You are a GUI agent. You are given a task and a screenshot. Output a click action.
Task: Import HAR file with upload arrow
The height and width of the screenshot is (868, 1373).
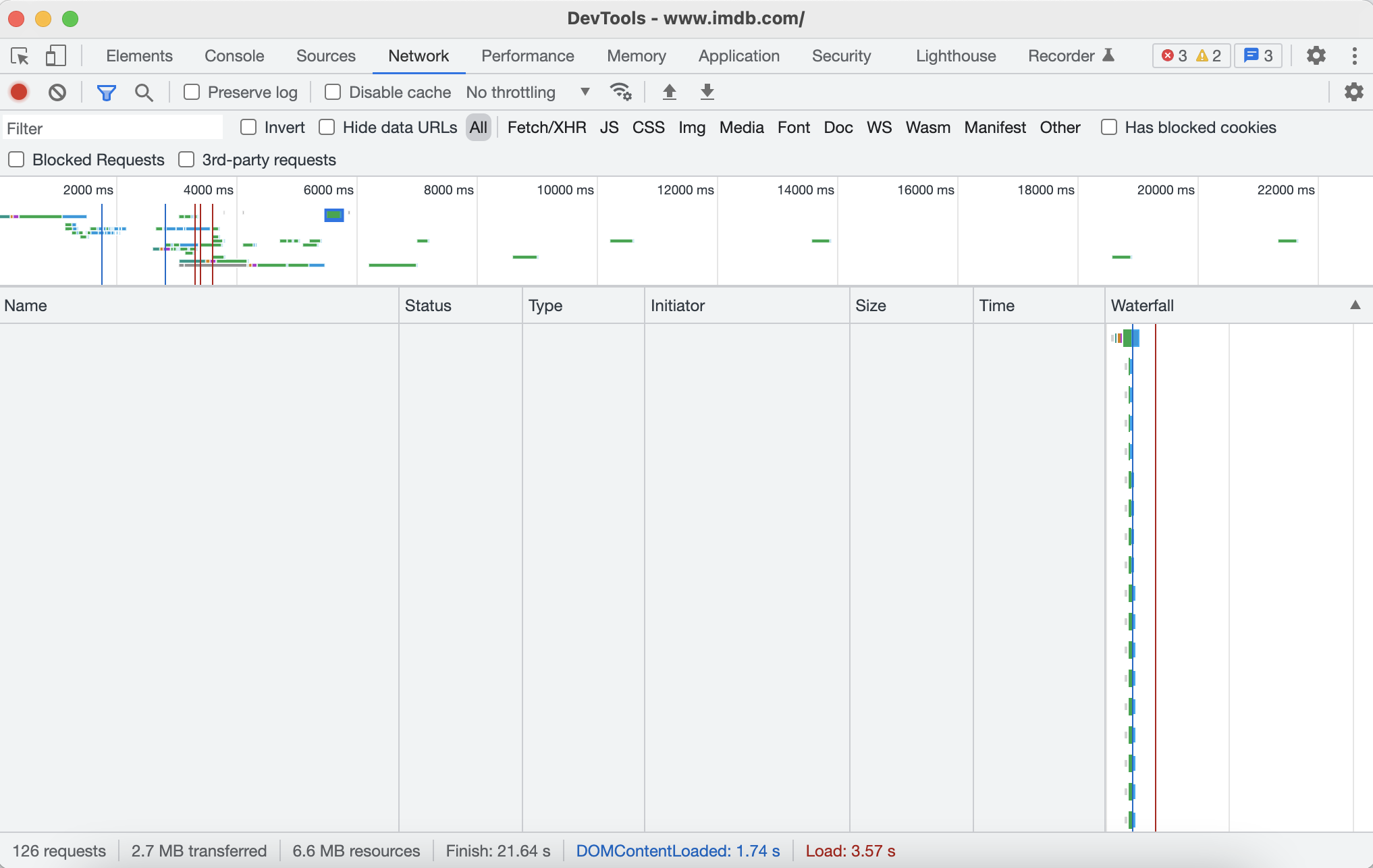[669, 92]
